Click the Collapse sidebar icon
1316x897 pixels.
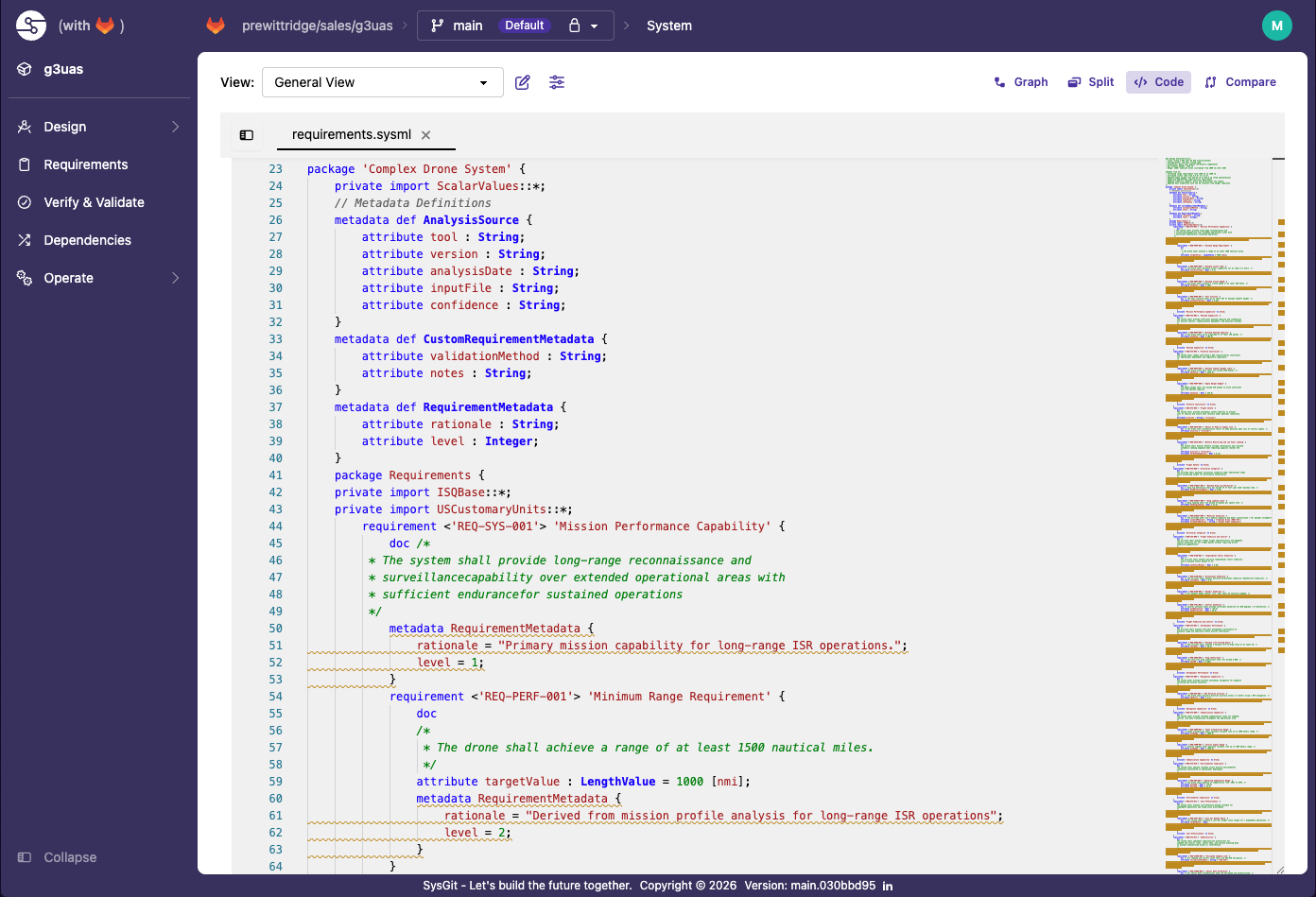(25, 857)
